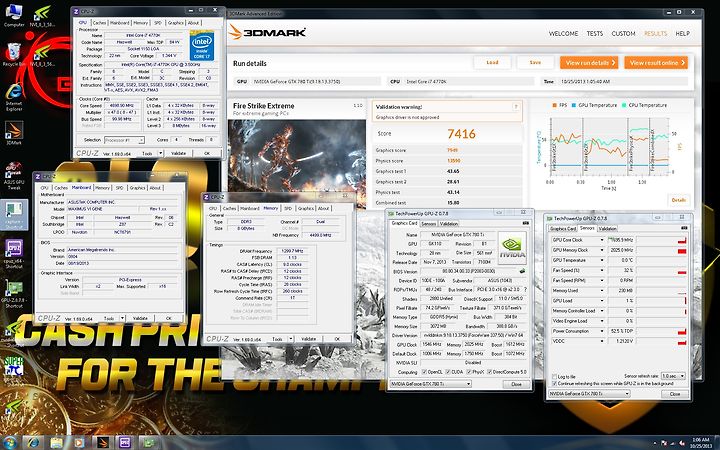Open the Graphics tab in the CPU-Z Memory window
Screen dimensions: 720x450
306,208
